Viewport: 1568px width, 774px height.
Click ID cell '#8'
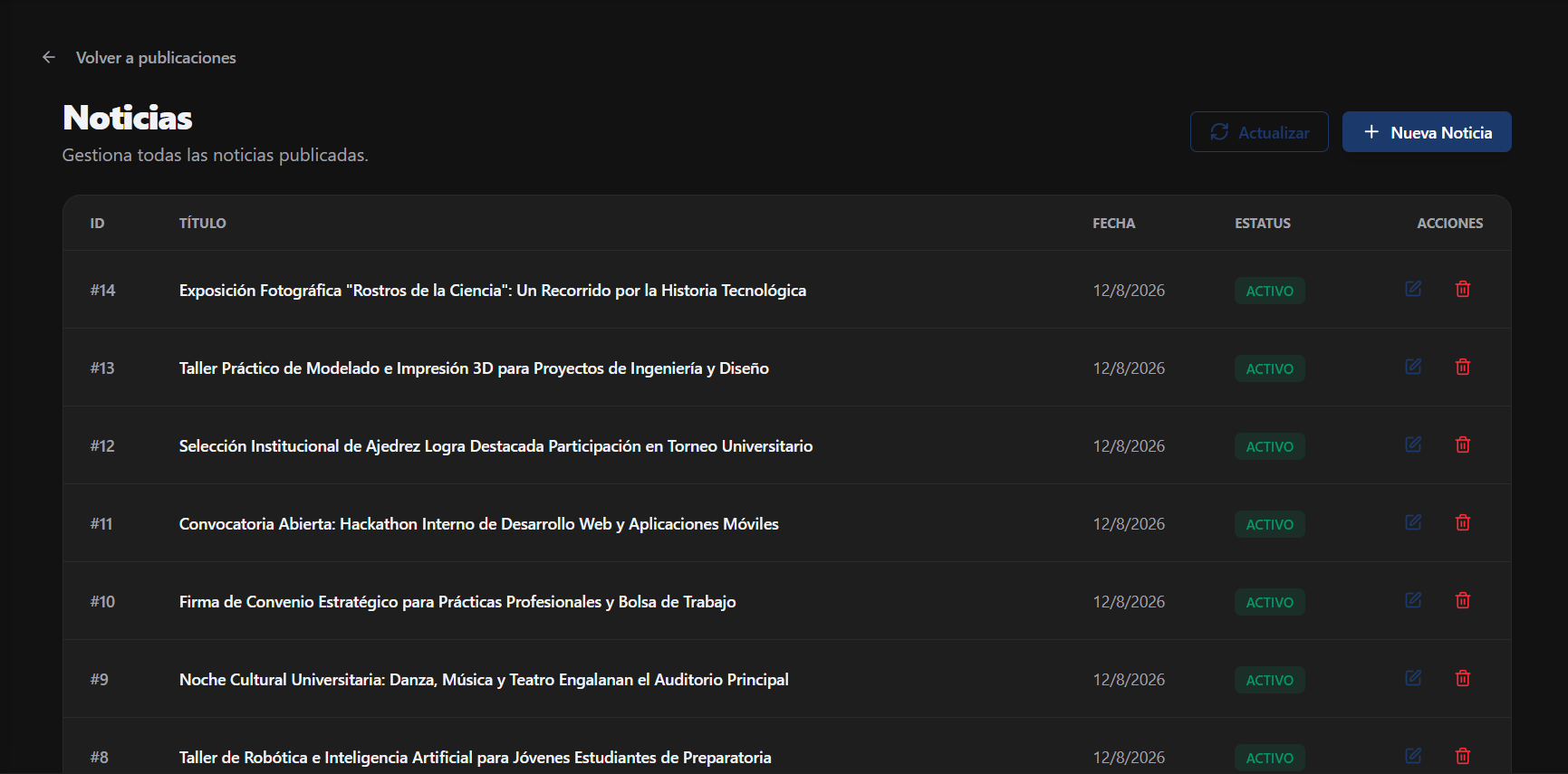[x=100, y=758]
